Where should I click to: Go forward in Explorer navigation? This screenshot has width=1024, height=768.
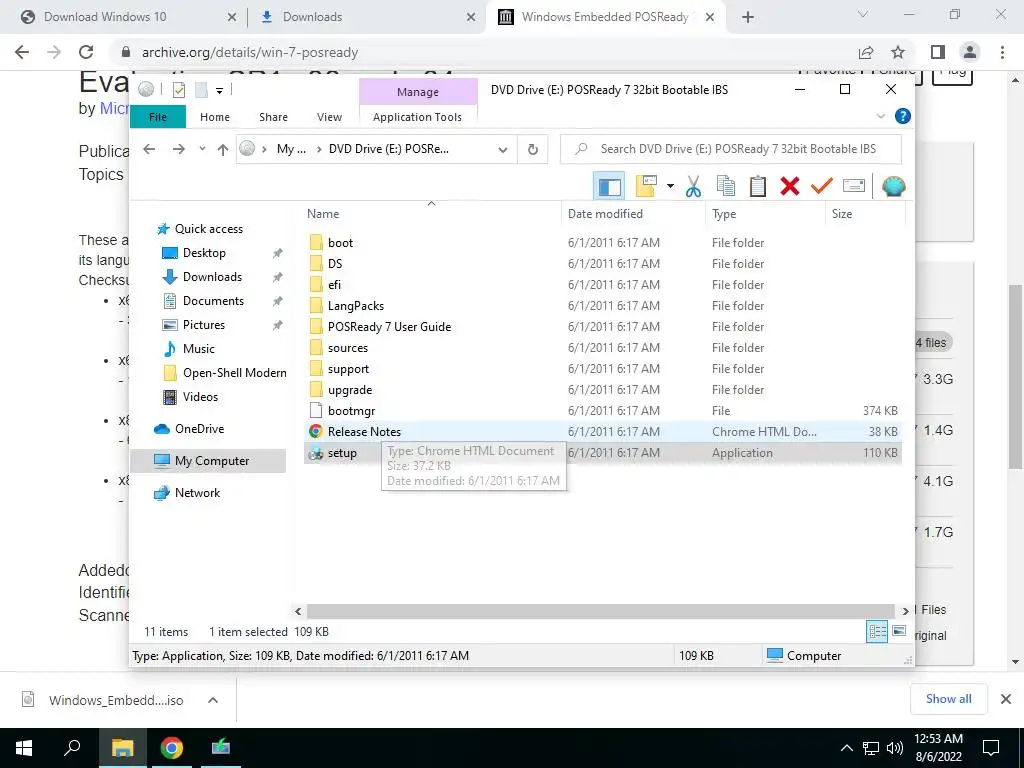178,149
